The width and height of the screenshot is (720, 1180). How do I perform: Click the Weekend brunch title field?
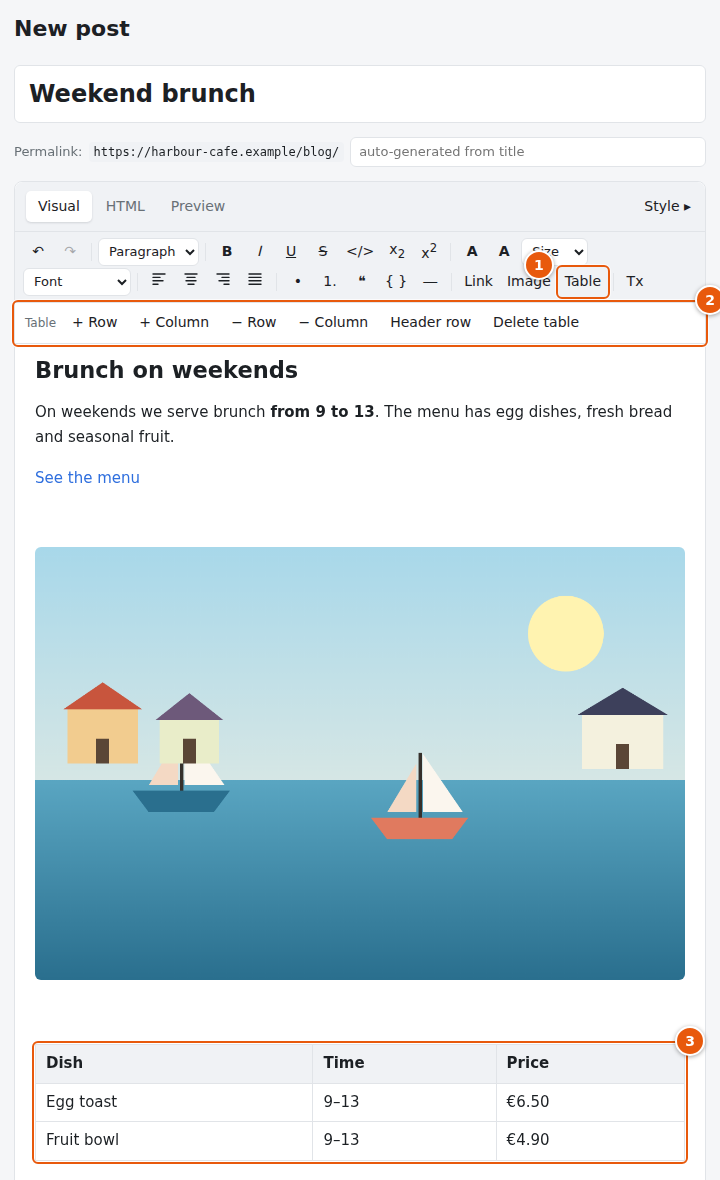[360, 93]
